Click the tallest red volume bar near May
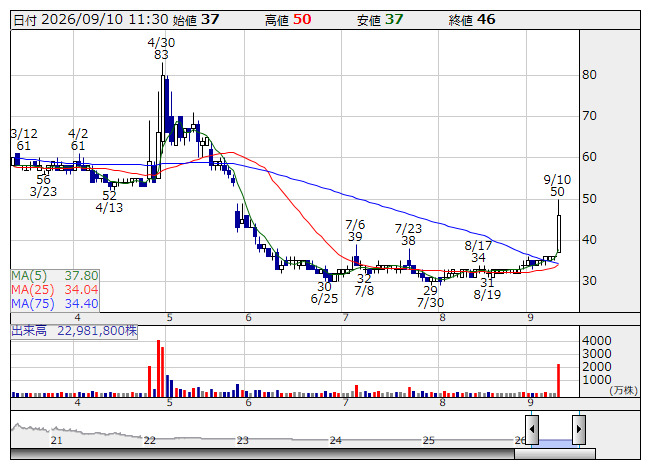 tap(158, 368)
